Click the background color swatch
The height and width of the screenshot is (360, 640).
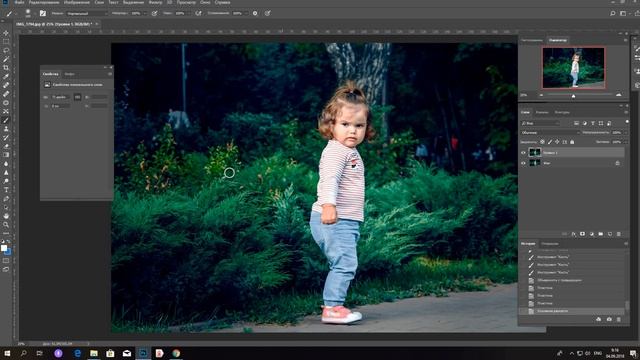click(8, 251)
